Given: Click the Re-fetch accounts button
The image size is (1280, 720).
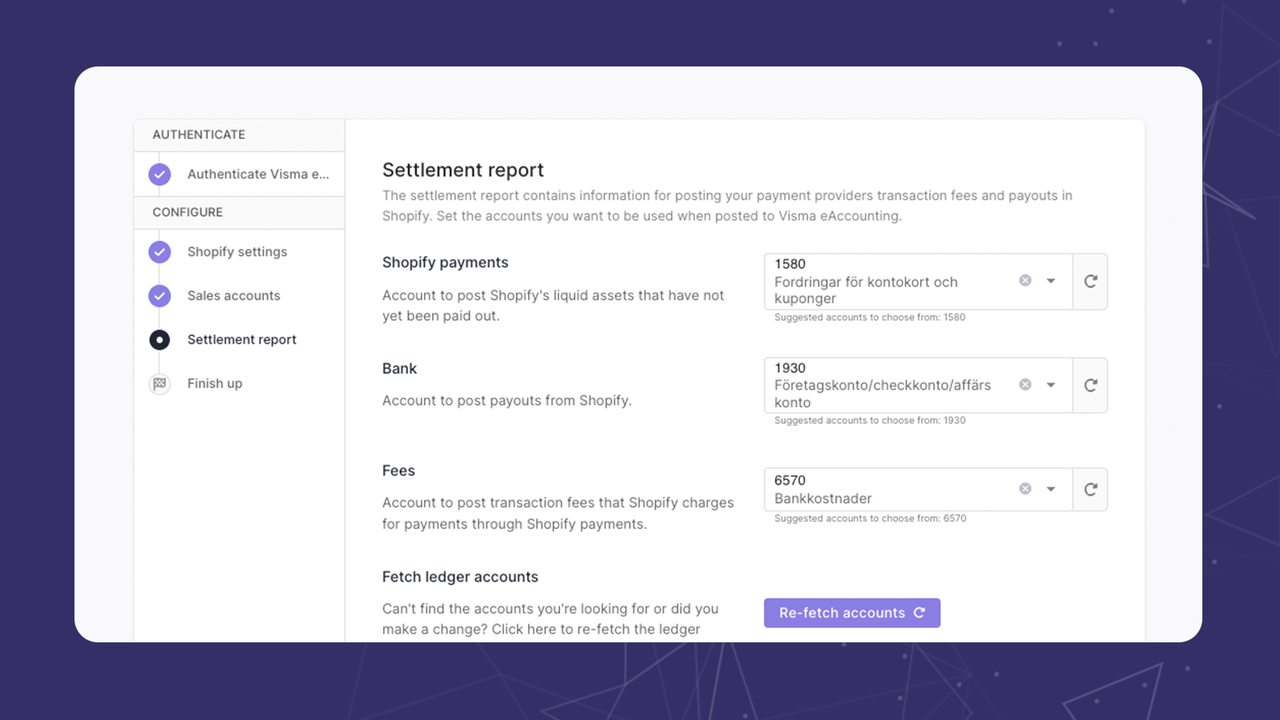Looking at the screenshot, I should coord(851,612).
